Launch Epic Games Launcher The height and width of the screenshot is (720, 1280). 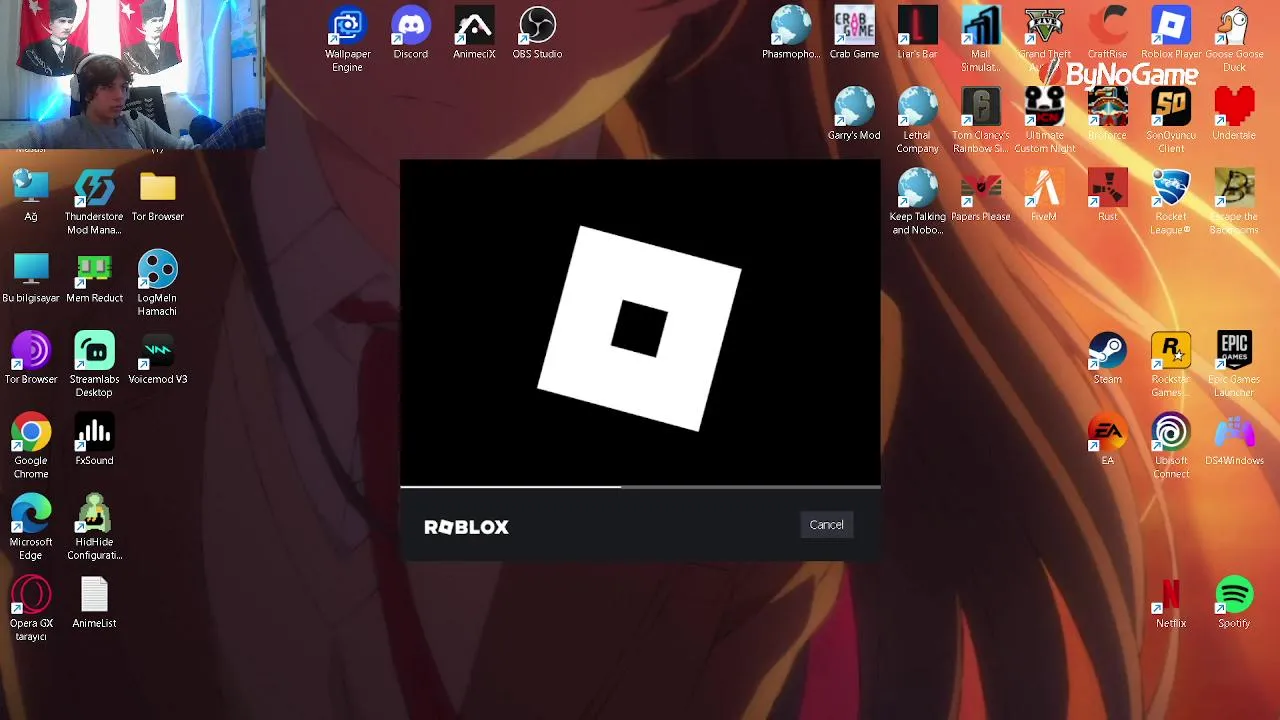[x=1234, y=365]
